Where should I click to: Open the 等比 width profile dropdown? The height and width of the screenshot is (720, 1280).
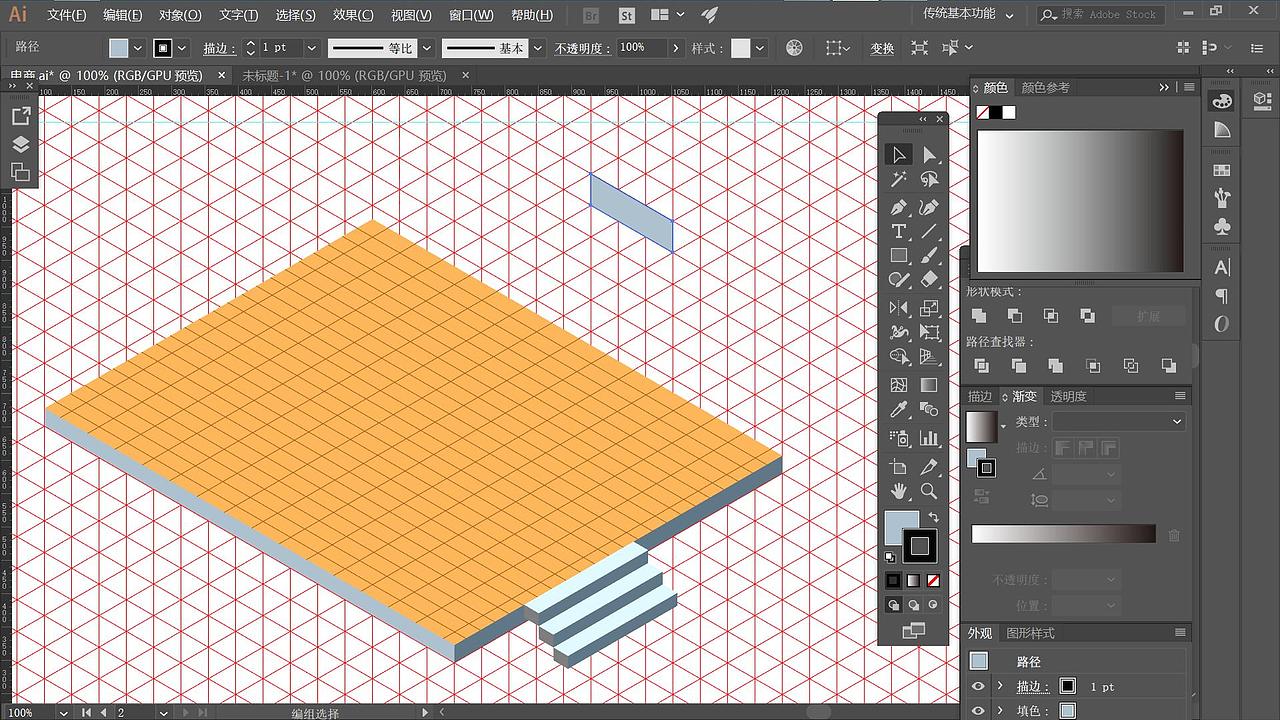(427, 48)
